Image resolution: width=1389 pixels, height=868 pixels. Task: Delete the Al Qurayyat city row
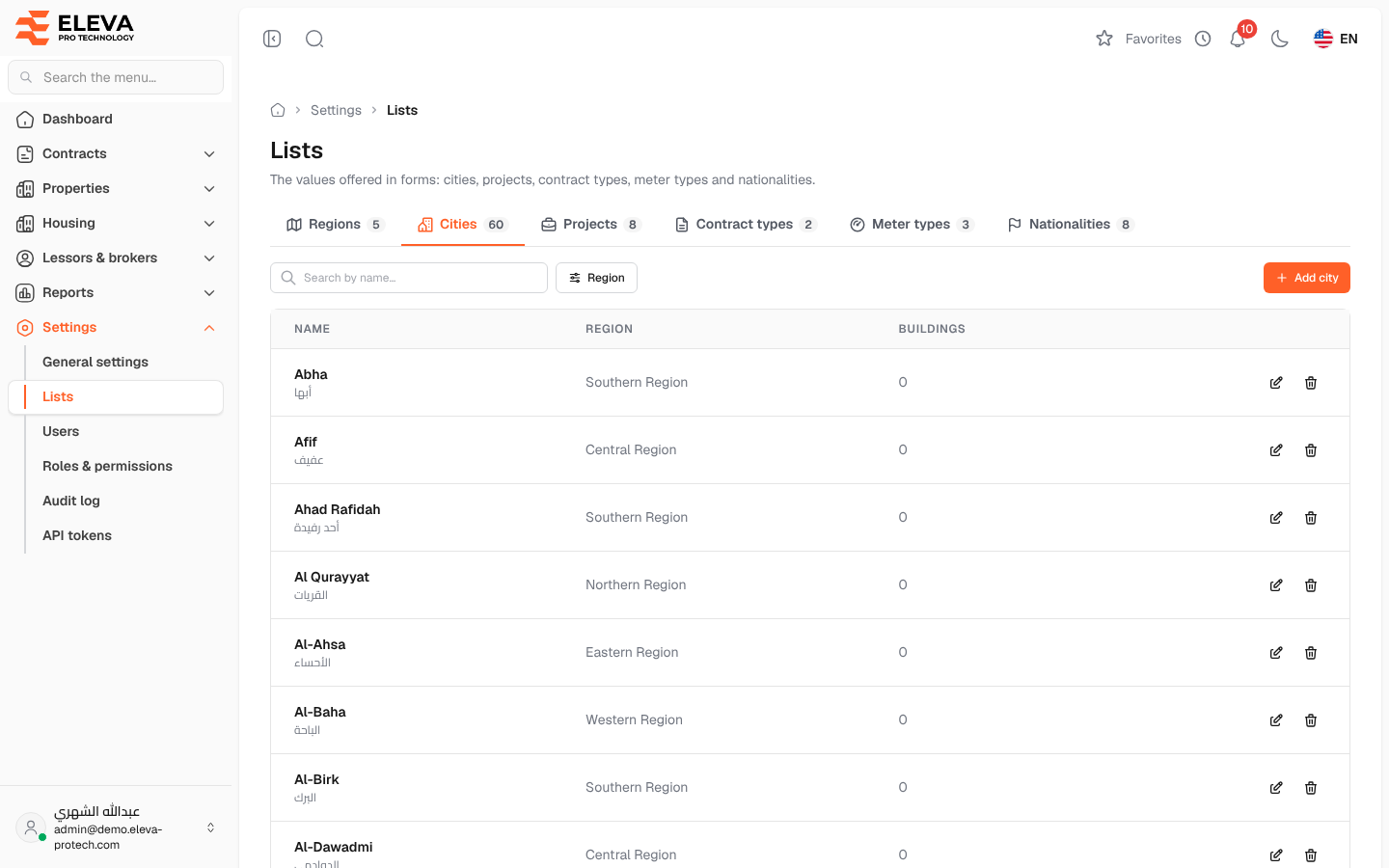click(1311, 585)
